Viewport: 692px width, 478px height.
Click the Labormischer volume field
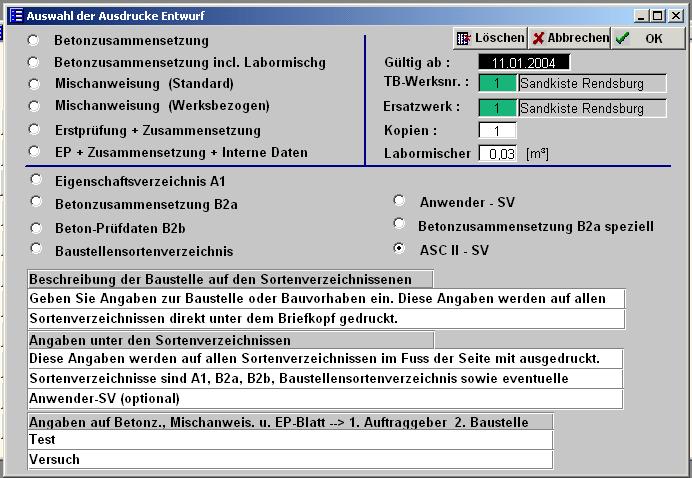point(497,154)
